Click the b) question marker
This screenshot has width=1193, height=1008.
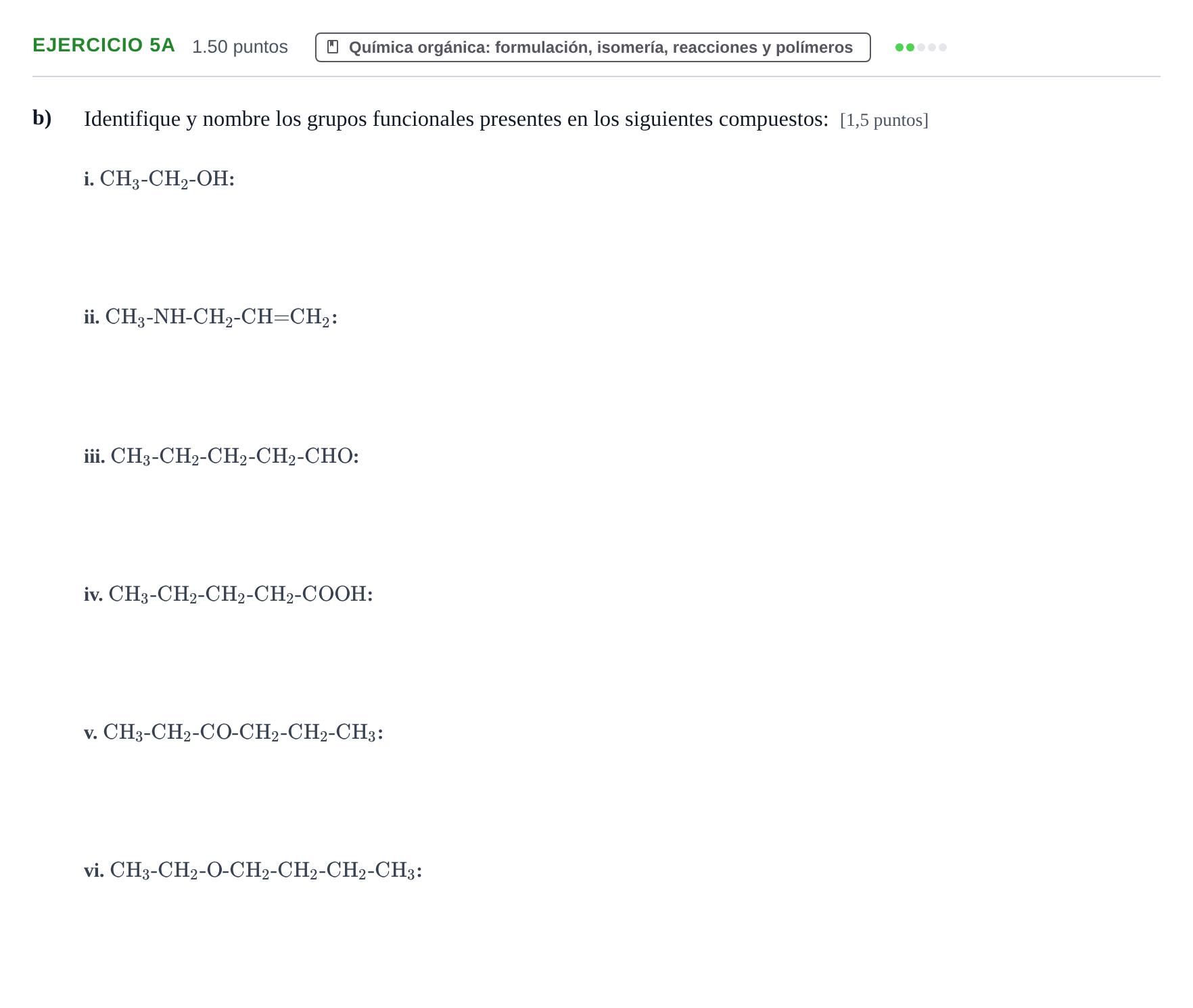[x=42, y=118]
